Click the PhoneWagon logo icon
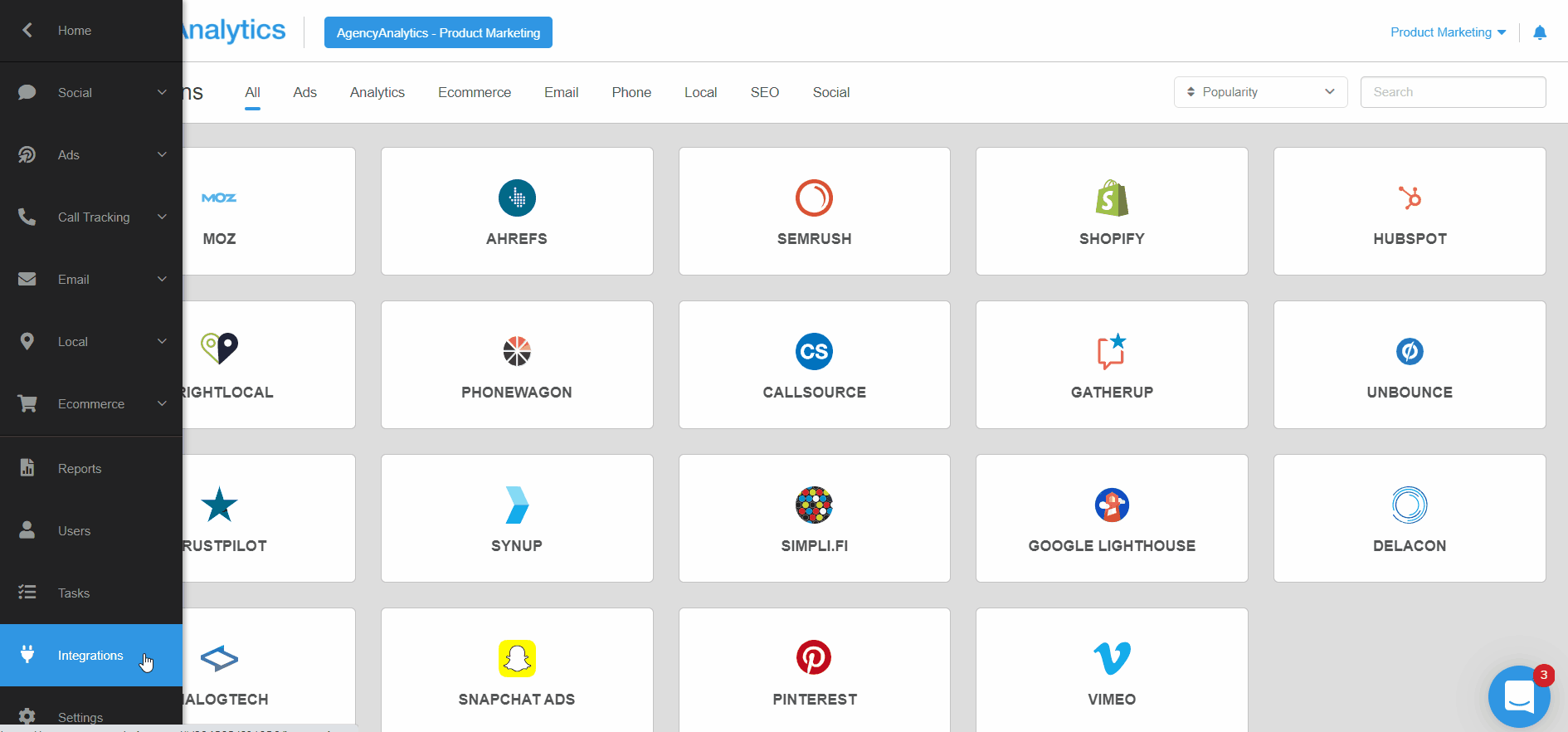This screenshot has height=732, width=1568. 517,351
